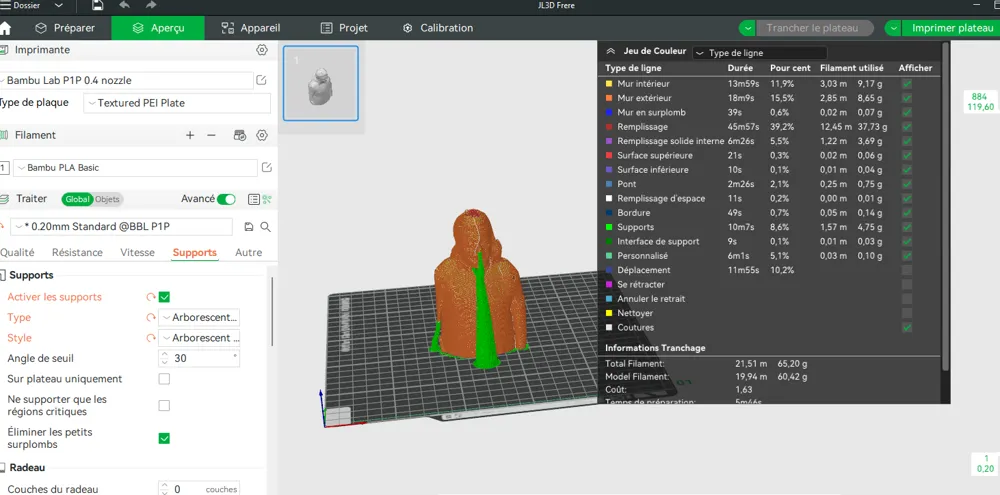
Task: Toggle the Avancé mode switch
Action: point(226,199)
